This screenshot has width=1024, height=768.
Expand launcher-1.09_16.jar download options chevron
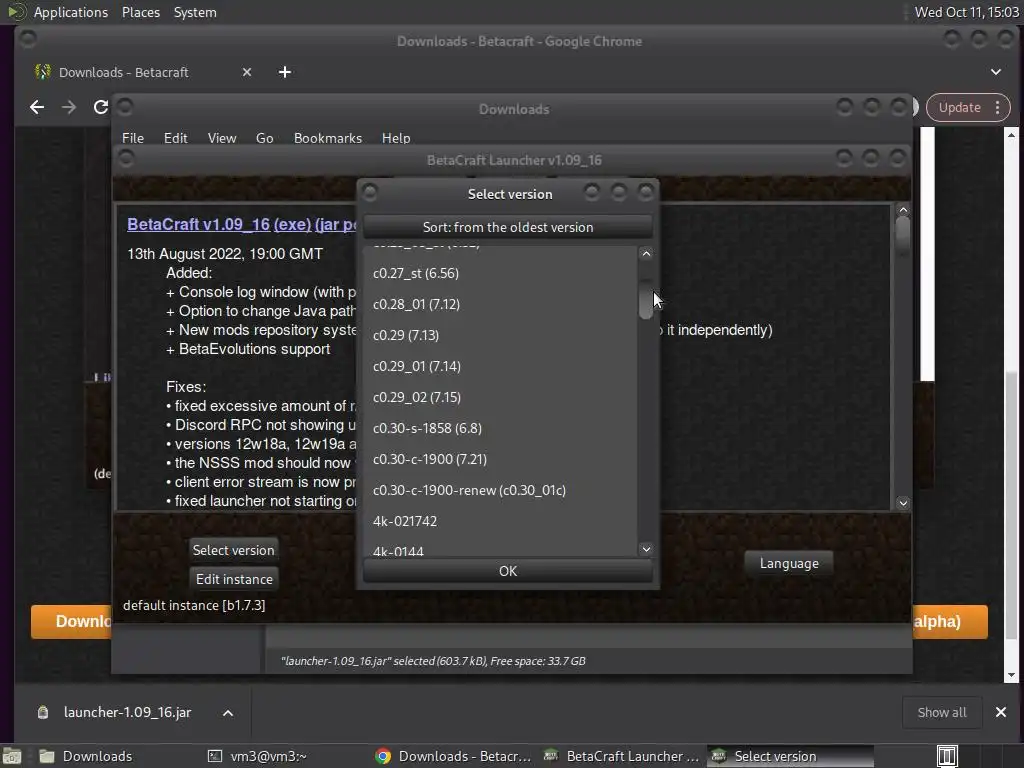(228, 712)
